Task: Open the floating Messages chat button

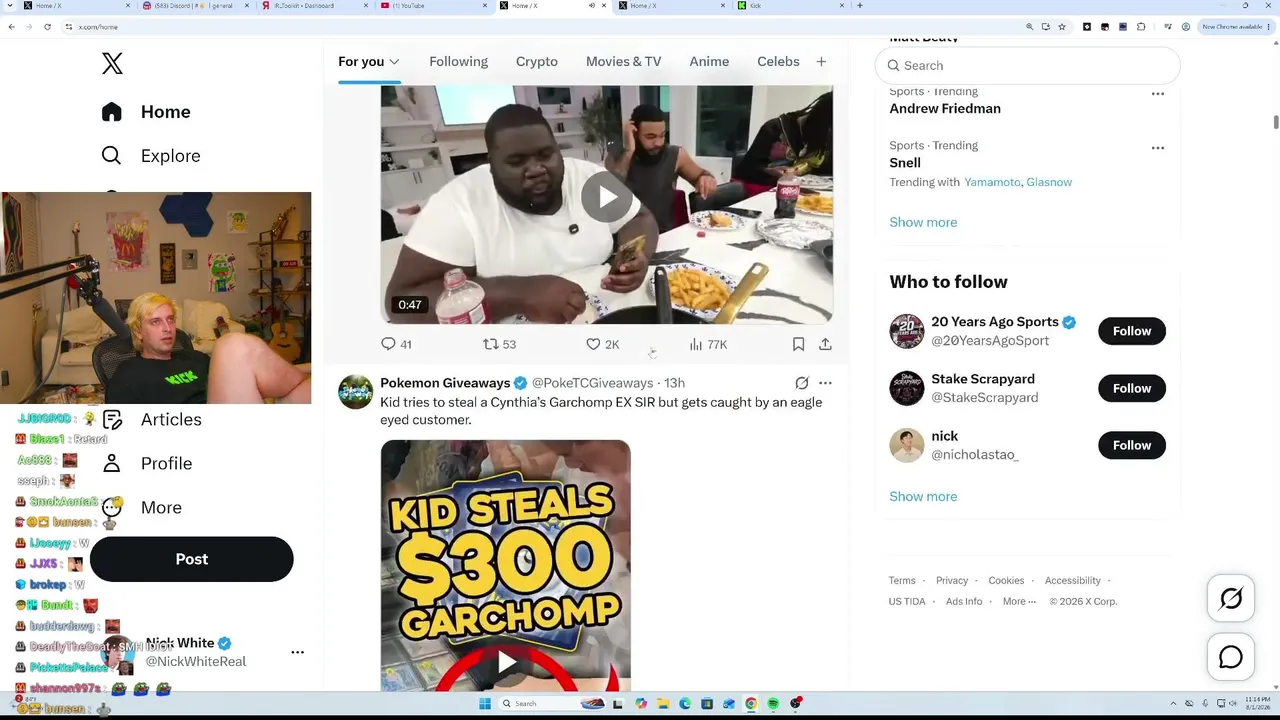Action: tap(1231, 657)
